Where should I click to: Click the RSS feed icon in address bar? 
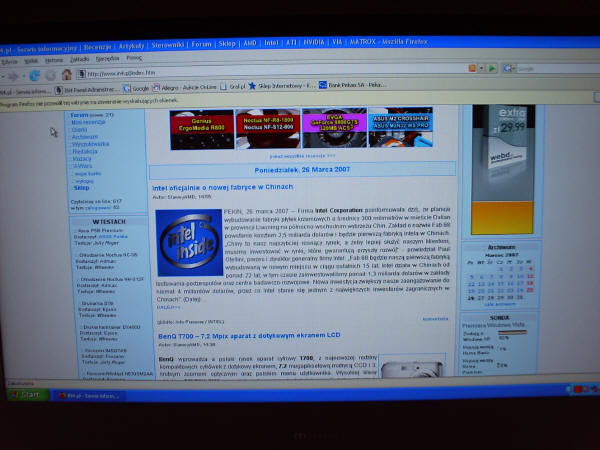coord(472,68)
